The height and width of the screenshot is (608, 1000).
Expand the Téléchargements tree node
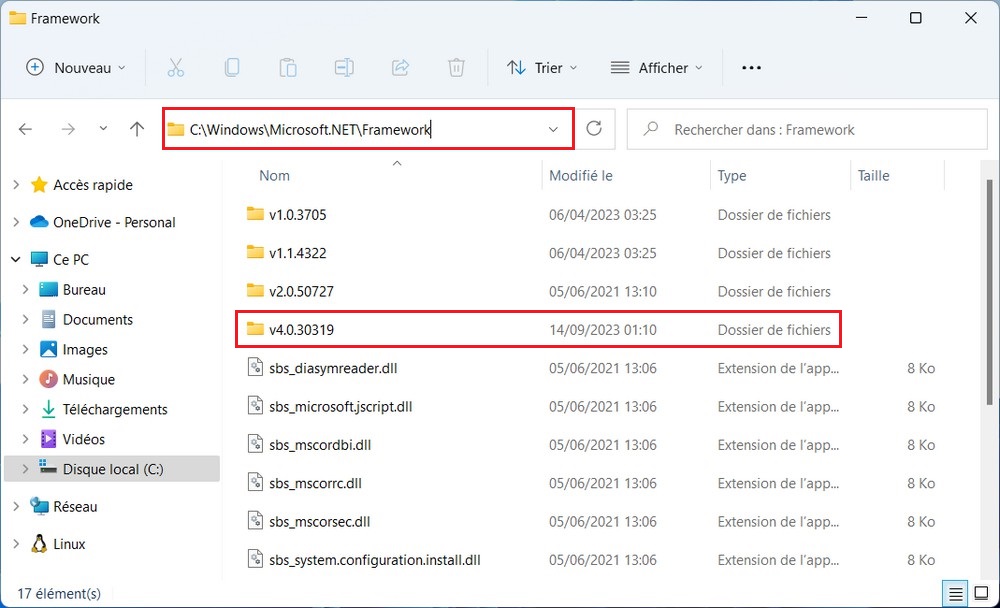click(26, 410)
